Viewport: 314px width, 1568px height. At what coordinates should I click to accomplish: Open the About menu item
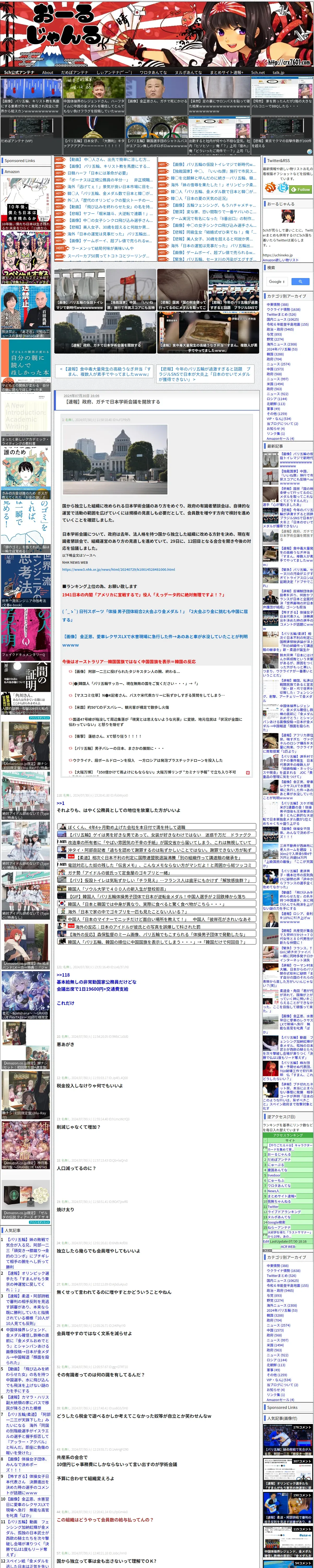[x=48, y=72]
